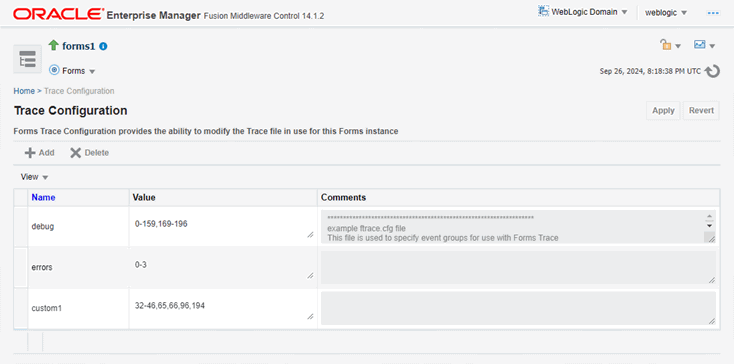Viewport: 734px width, 364px height.
Task: Click the Revert button
Action: pyautogui.click(x=701, y=110)
